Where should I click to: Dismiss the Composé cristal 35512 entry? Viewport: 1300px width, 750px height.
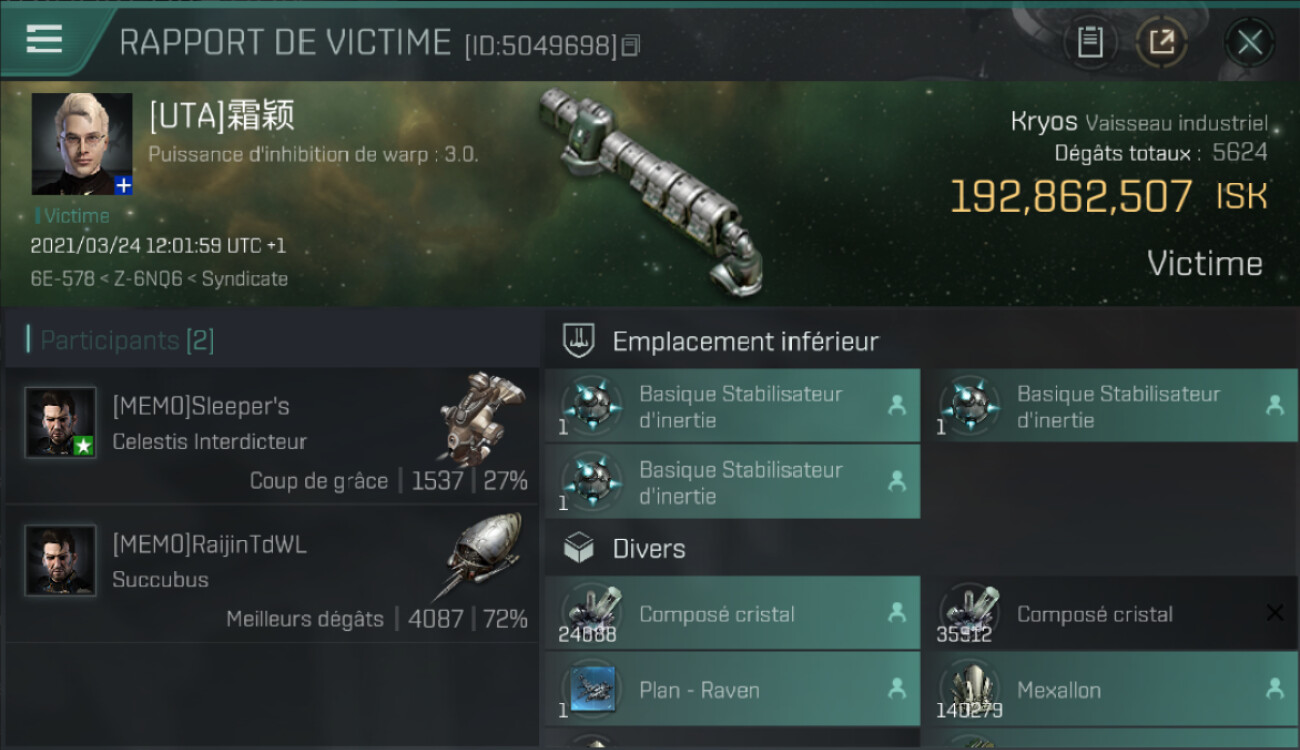pyautogui.click(x=1274, y=613)
